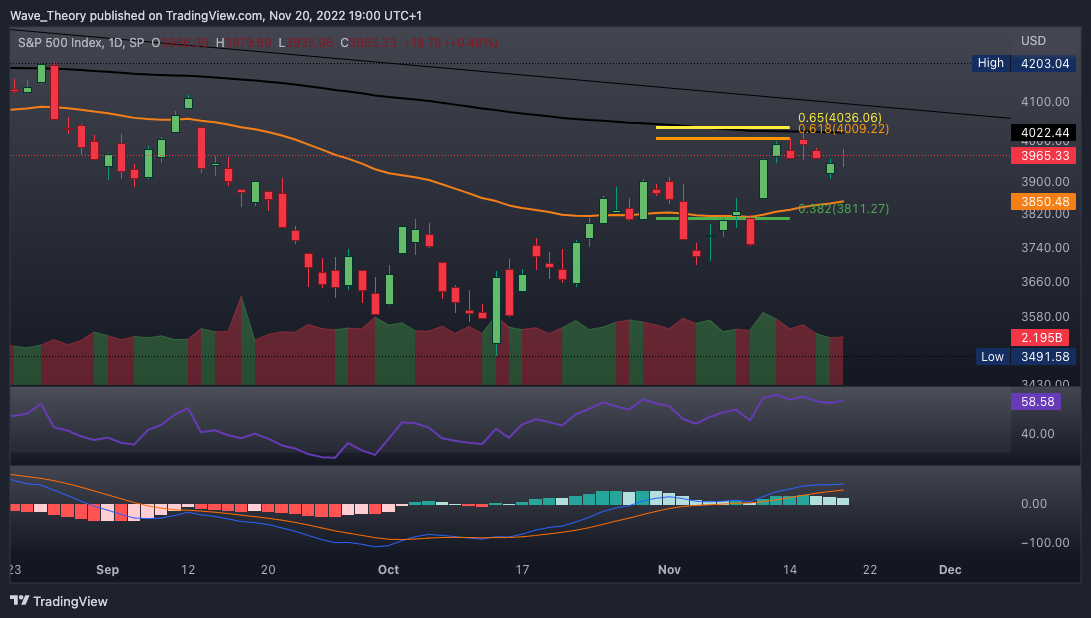Screen dimensions: 1091x618
Task: Click the Nov label on the time axis
Action: [x=669, y=569]
